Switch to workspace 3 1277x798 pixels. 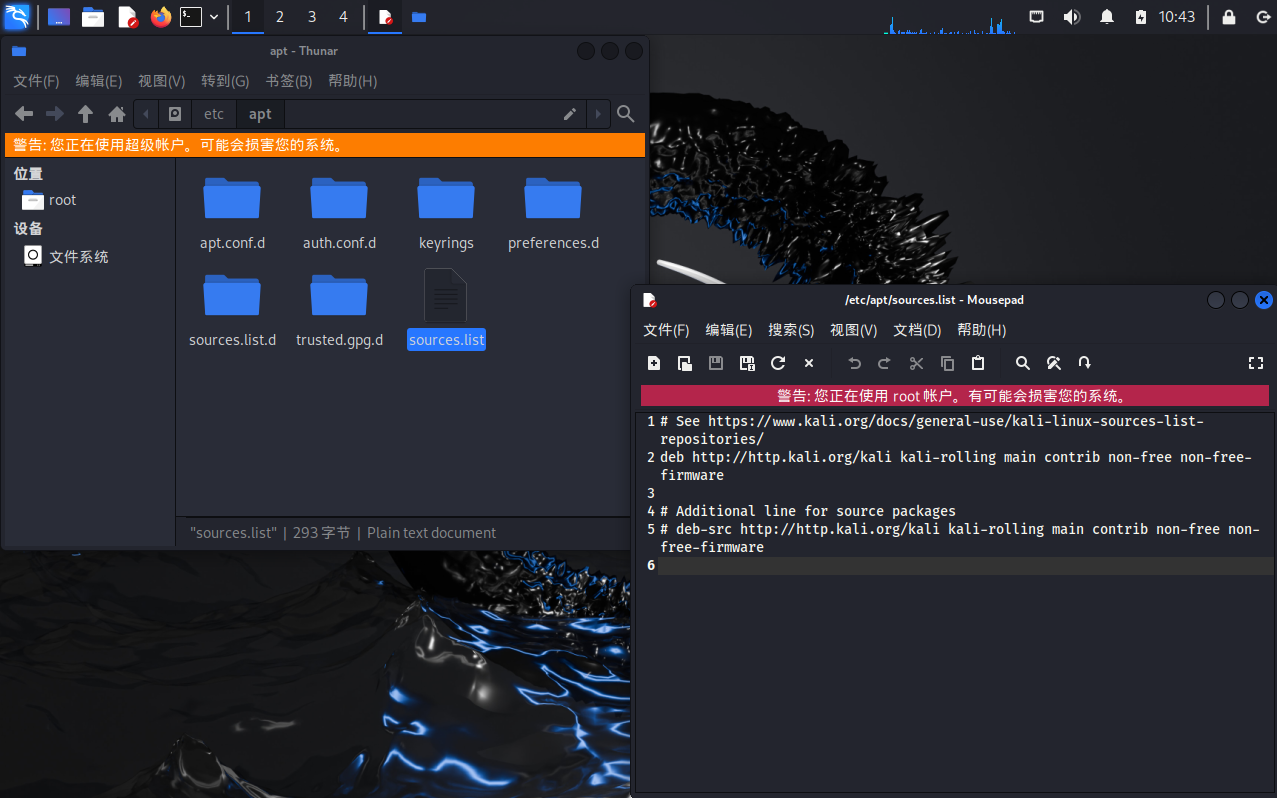click(x=312, y=17)
